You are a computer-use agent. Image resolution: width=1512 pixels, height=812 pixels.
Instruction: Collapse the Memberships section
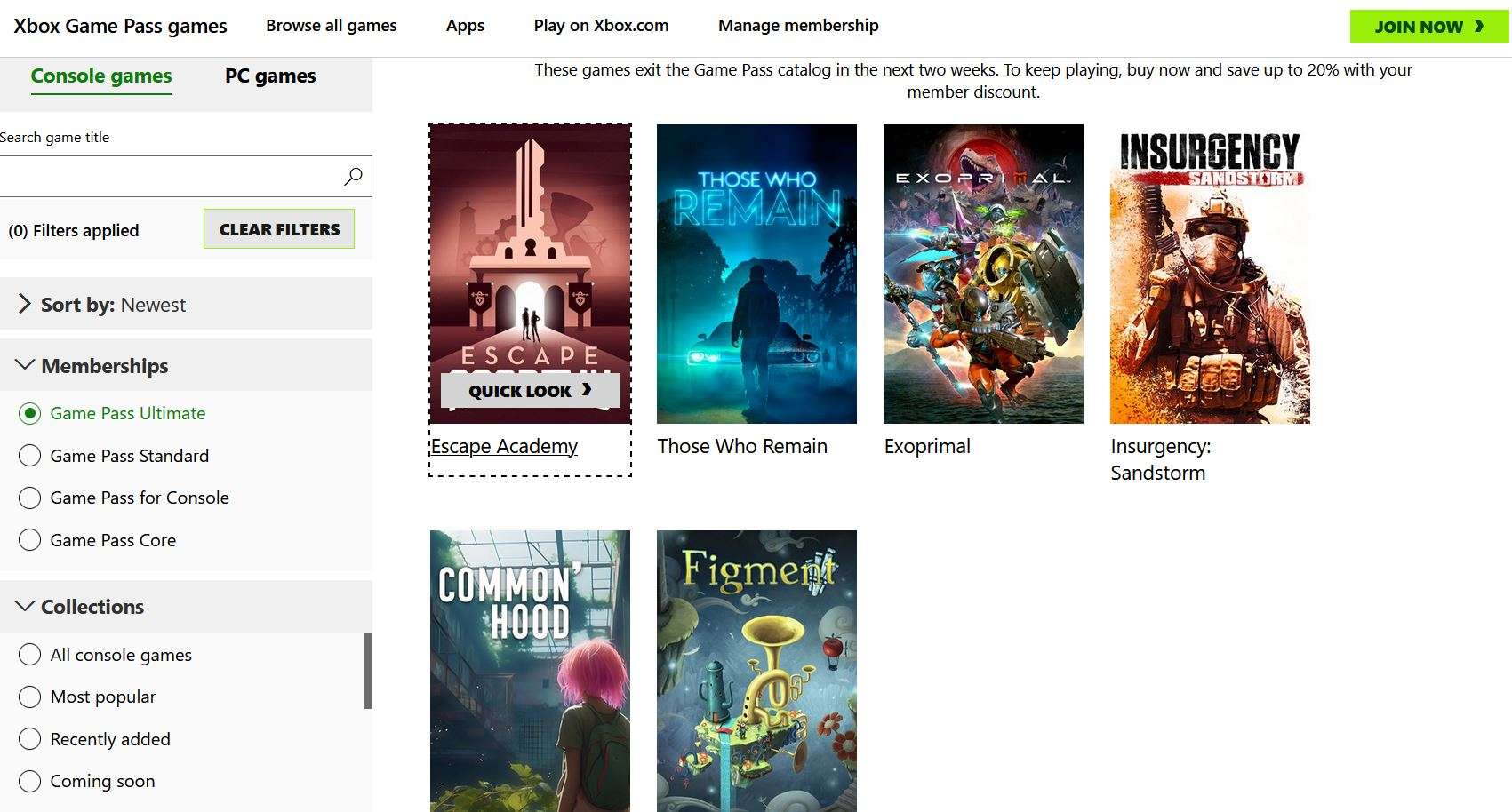pos(186,365)
